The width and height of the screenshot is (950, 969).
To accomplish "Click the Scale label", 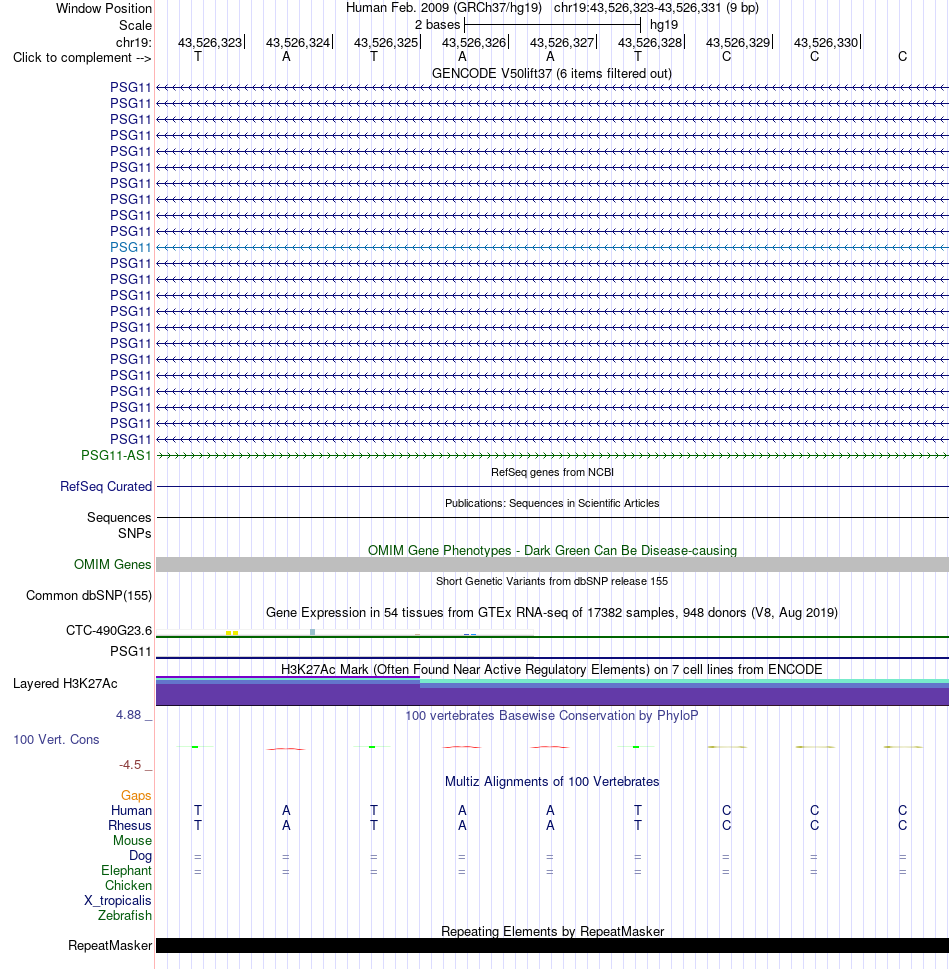I will pyautogui.click(x=135, y=25).
